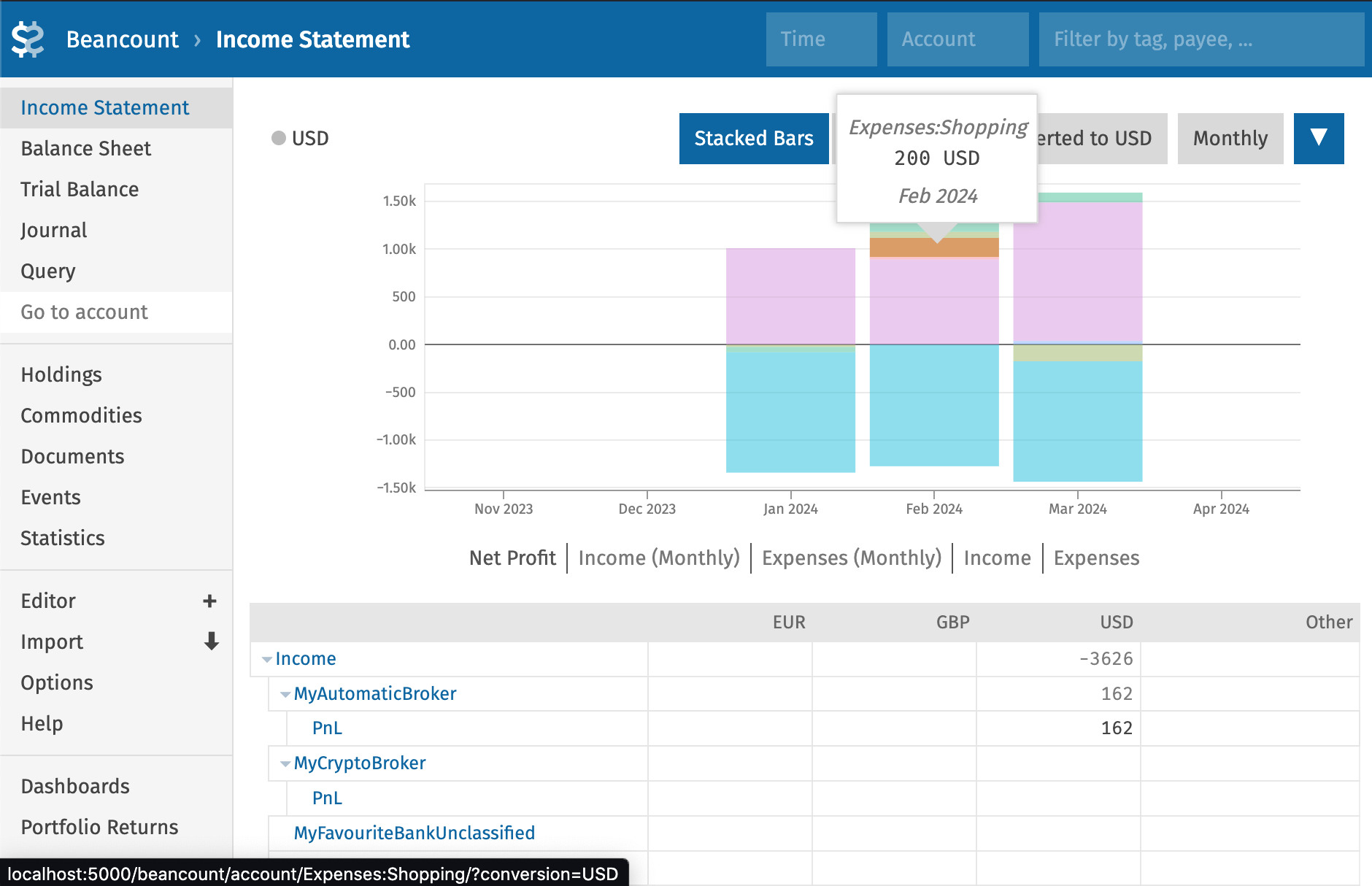Viewport: 1372px width, 886px height.
Task: Click the USD column header
Action: click(x=1117, y=623)
